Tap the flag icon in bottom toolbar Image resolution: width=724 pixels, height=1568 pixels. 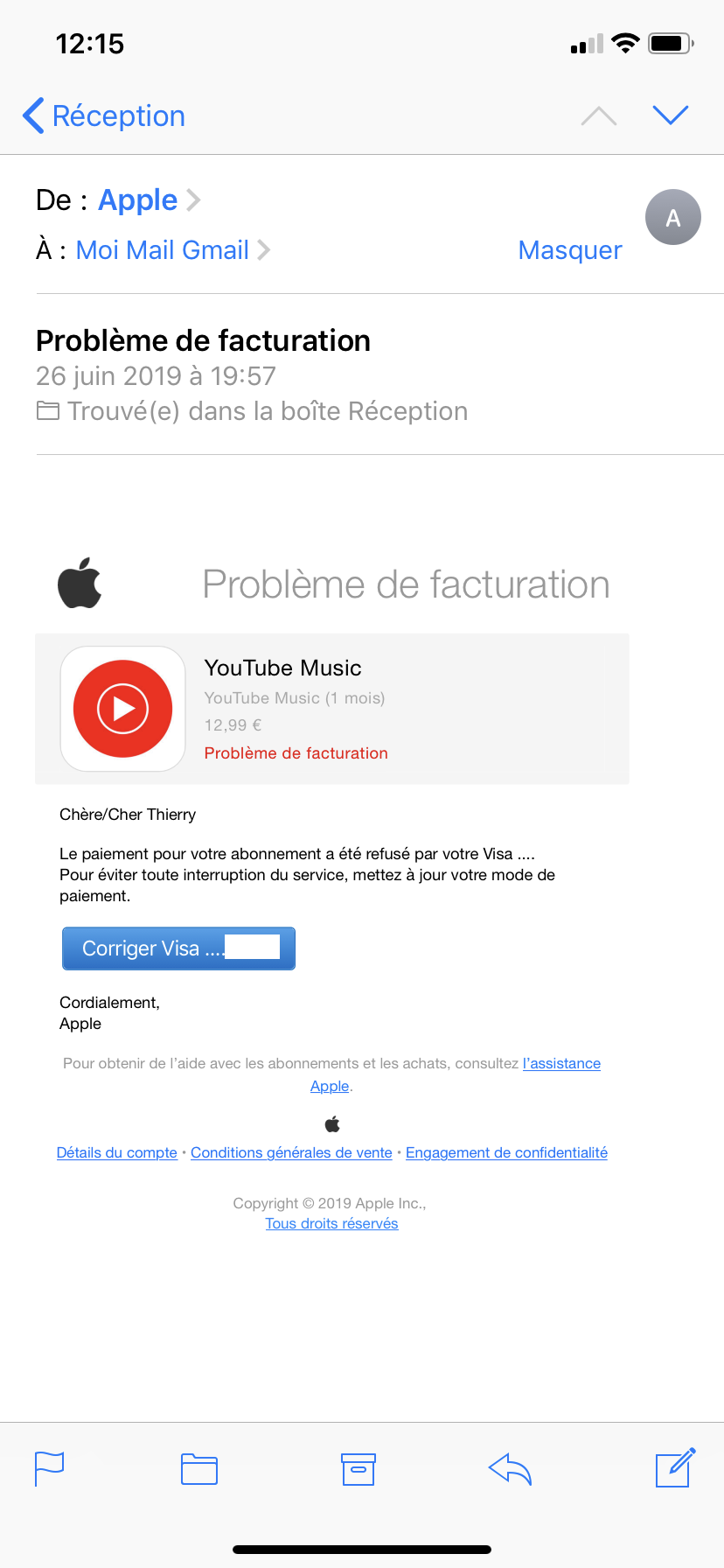[49, 1468]
